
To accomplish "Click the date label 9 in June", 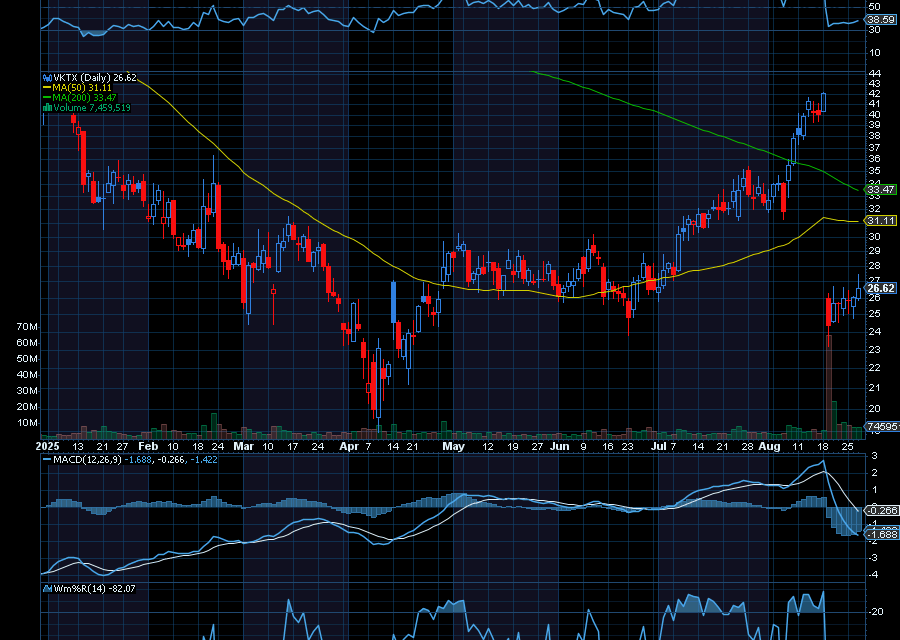I will (584, 447).
